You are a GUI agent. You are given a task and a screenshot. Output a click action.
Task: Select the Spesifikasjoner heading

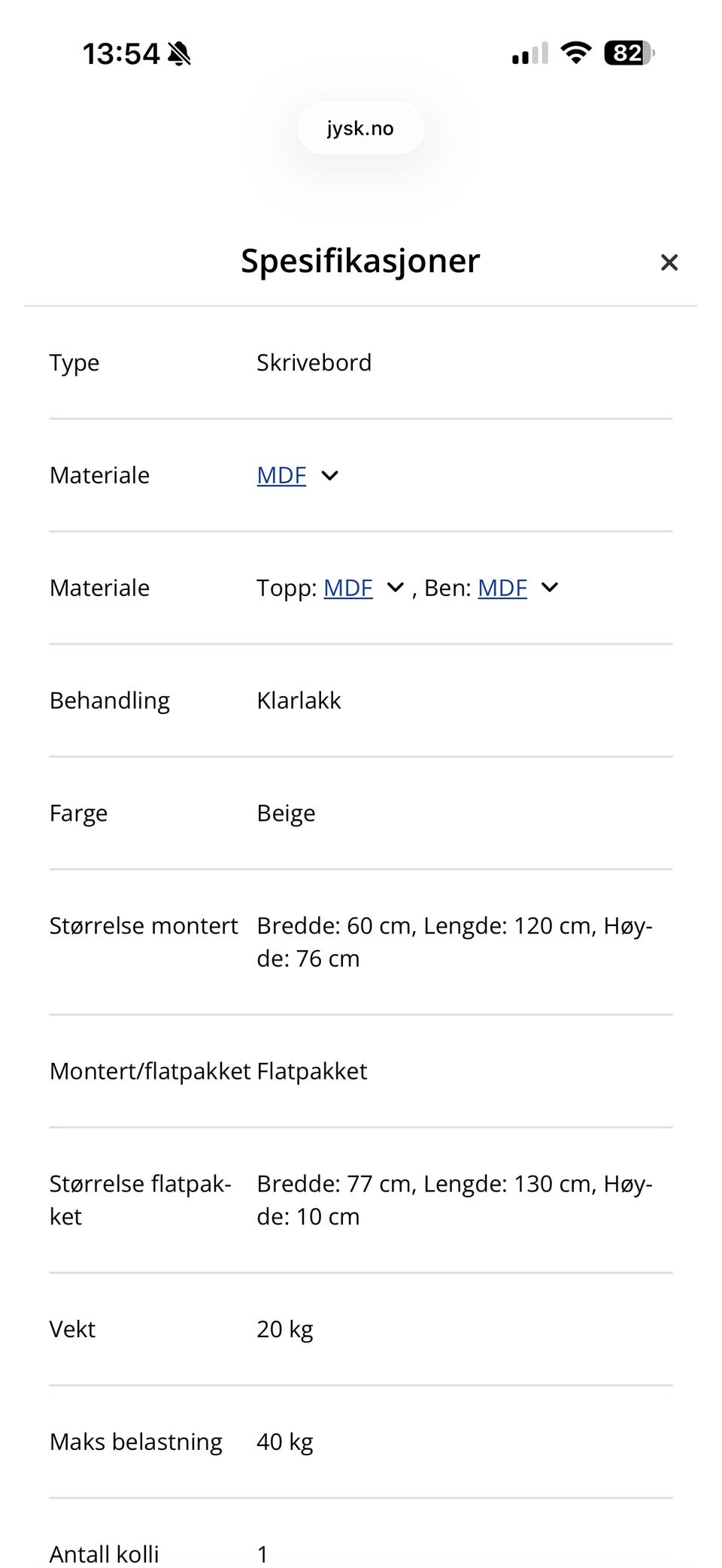[360, 261]
